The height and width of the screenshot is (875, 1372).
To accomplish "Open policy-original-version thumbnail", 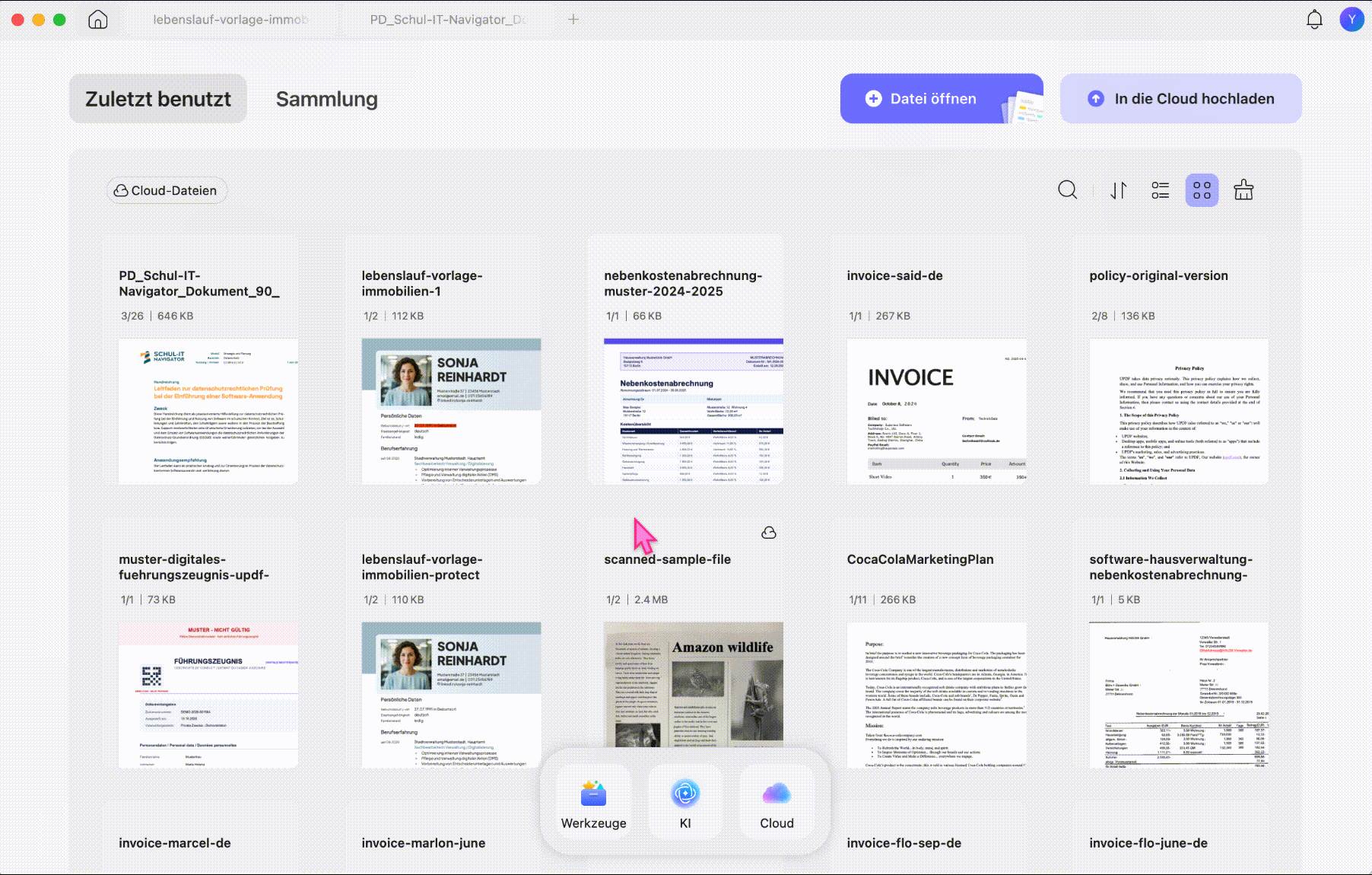I will coord(1179,411).
